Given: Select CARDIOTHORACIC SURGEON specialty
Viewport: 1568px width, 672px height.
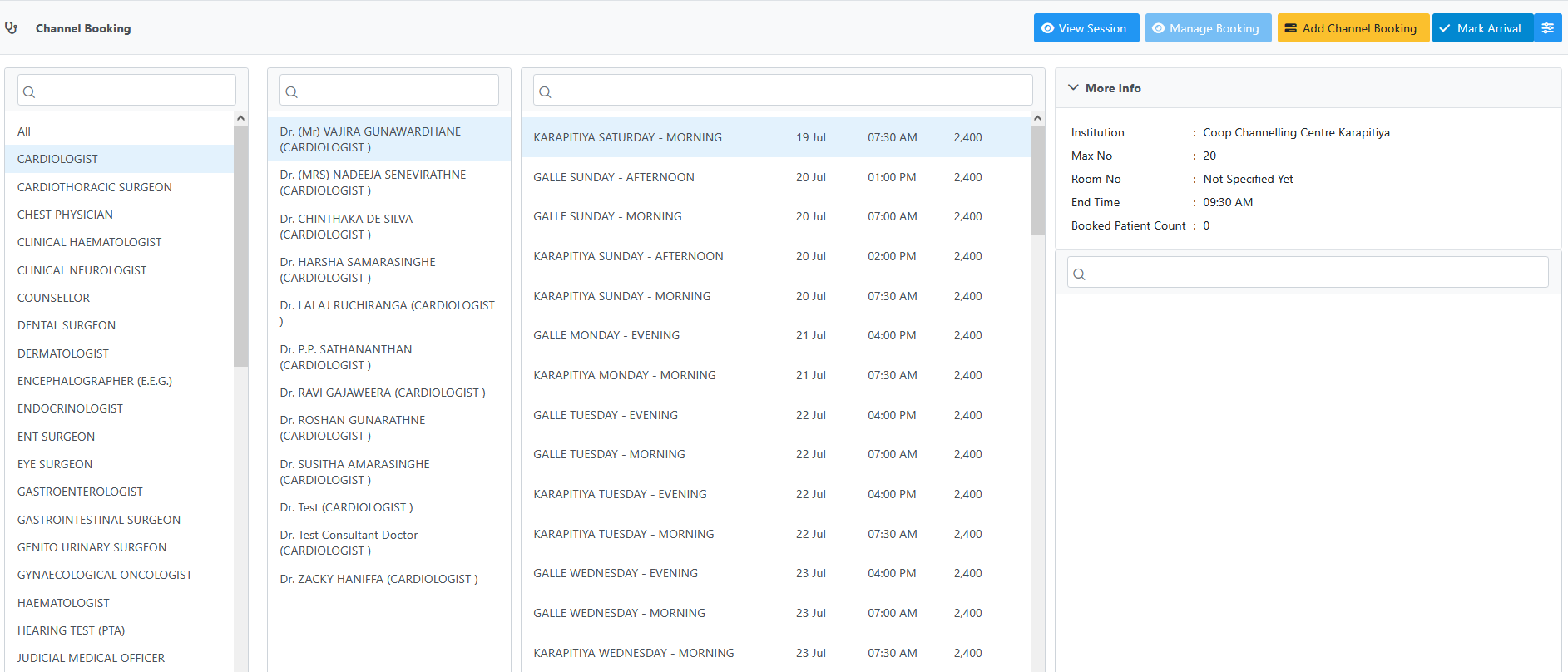Looking at the screenshot, I should (95, 187).
